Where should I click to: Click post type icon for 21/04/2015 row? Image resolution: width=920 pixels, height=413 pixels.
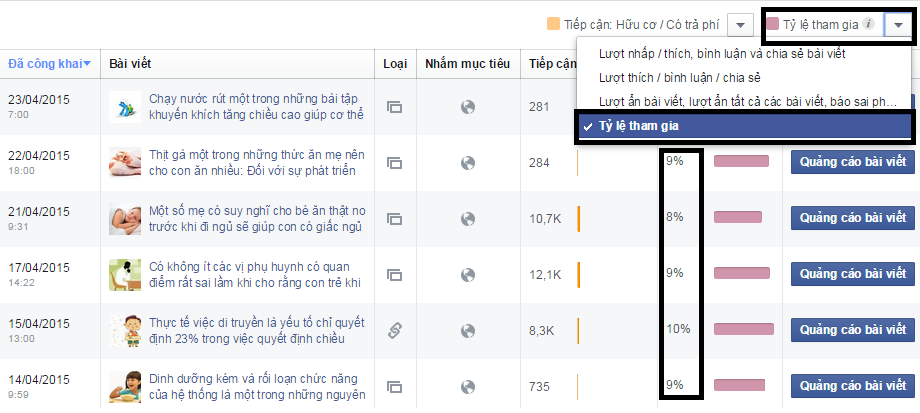(394, 219)
